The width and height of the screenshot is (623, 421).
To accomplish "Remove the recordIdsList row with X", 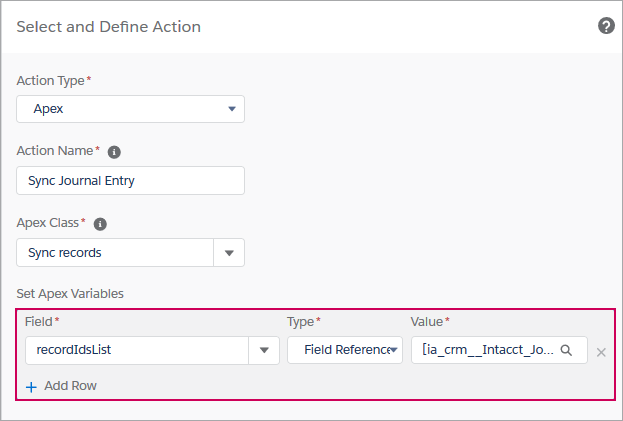I will pyautogui.click(x=601, y=352).
